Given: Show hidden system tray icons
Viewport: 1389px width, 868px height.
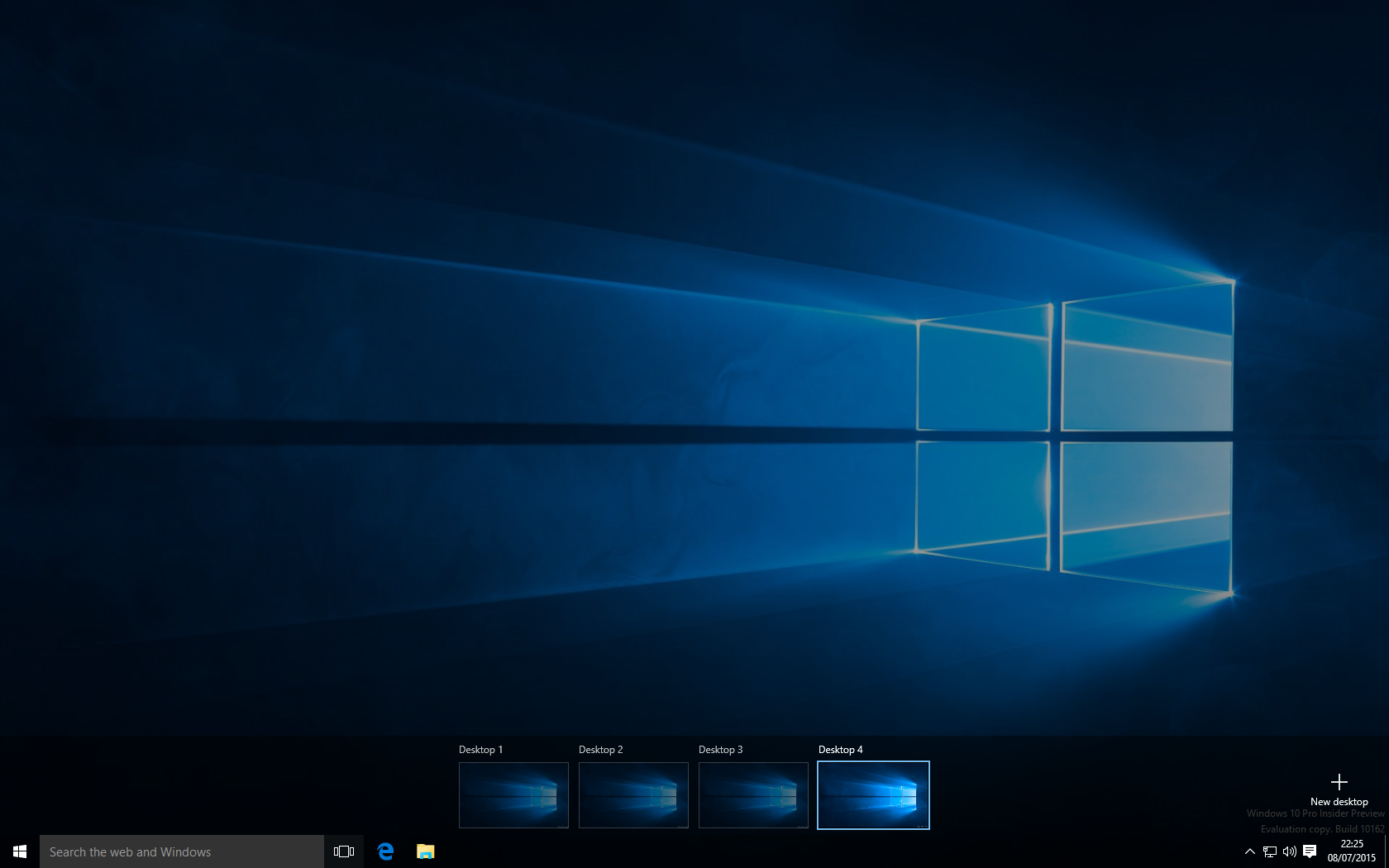Looking at the screenshot, I should tap(1250, 851).
